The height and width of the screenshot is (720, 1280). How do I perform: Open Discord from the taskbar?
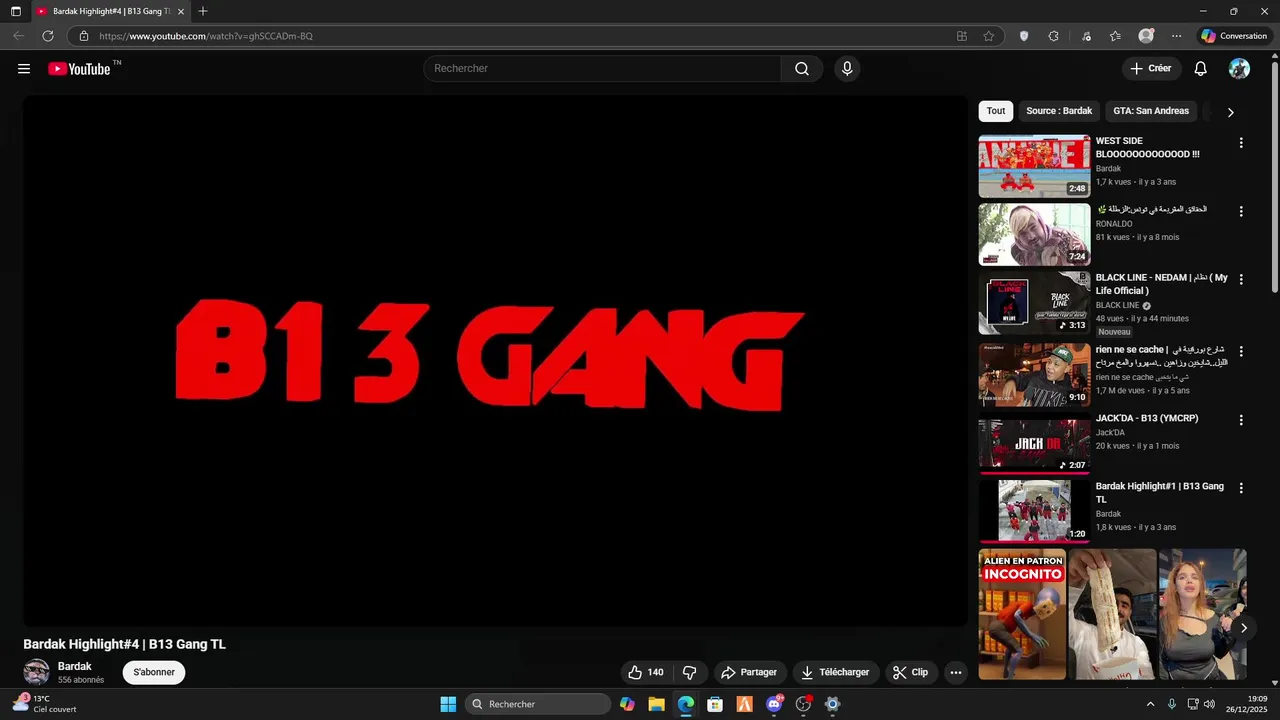(x=774, y=704)
